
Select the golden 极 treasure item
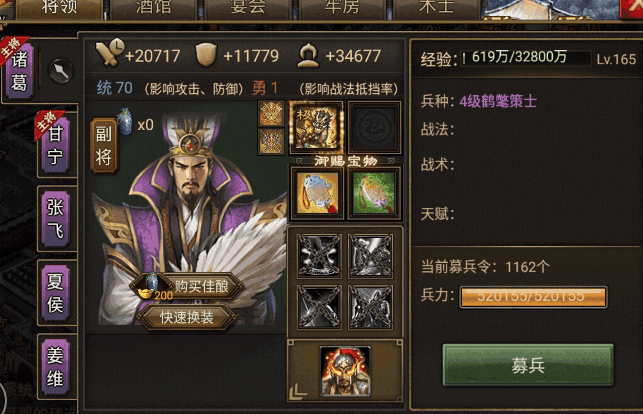[316, 127]
